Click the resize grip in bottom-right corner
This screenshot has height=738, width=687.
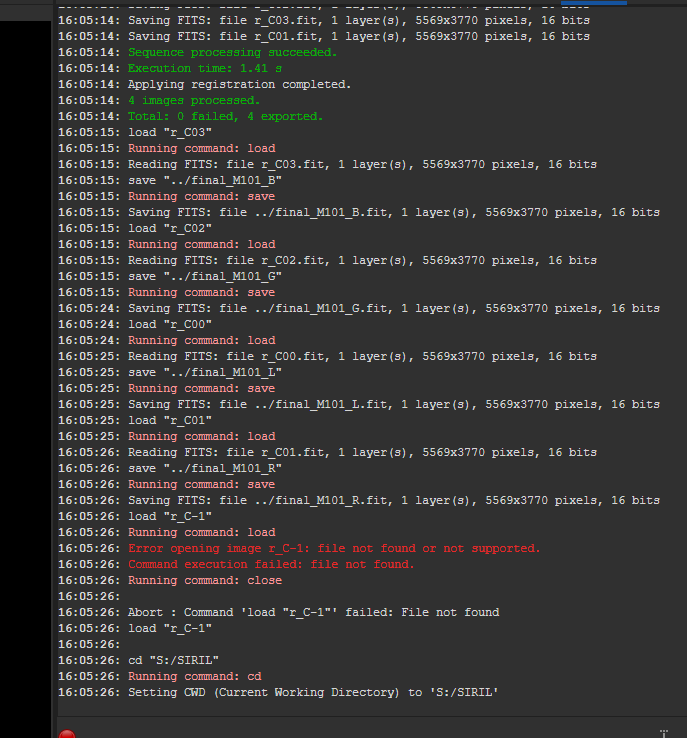point(663,731)
